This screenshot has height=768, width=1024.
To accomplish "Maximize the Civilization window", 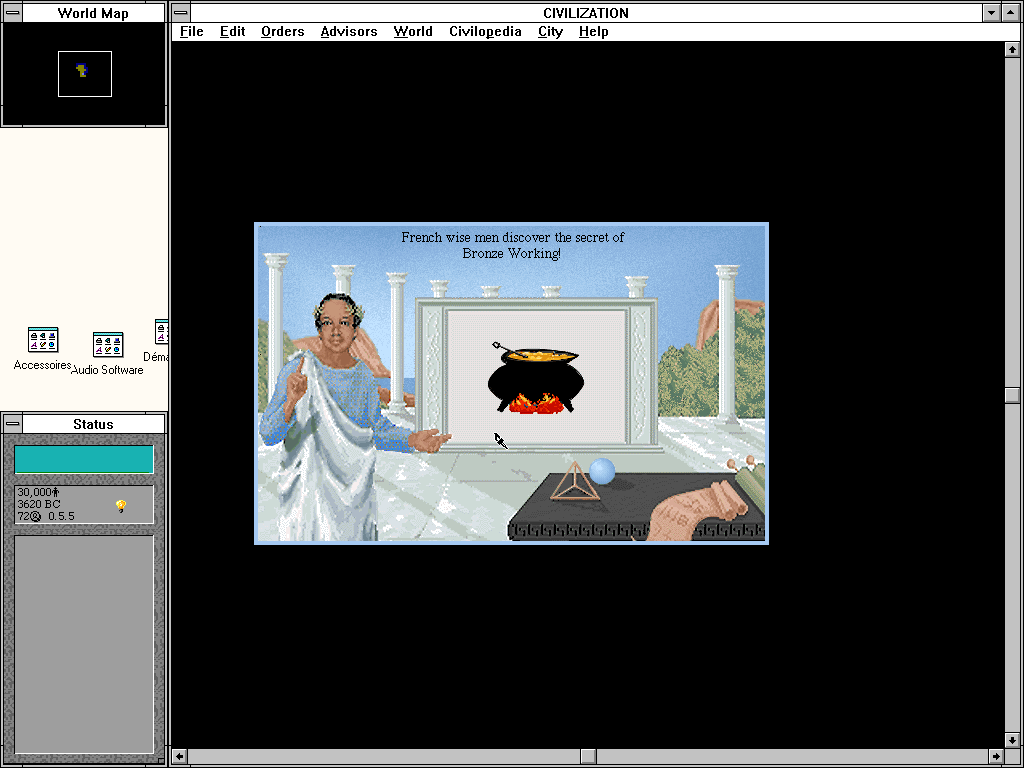I will click(1012, 12).
